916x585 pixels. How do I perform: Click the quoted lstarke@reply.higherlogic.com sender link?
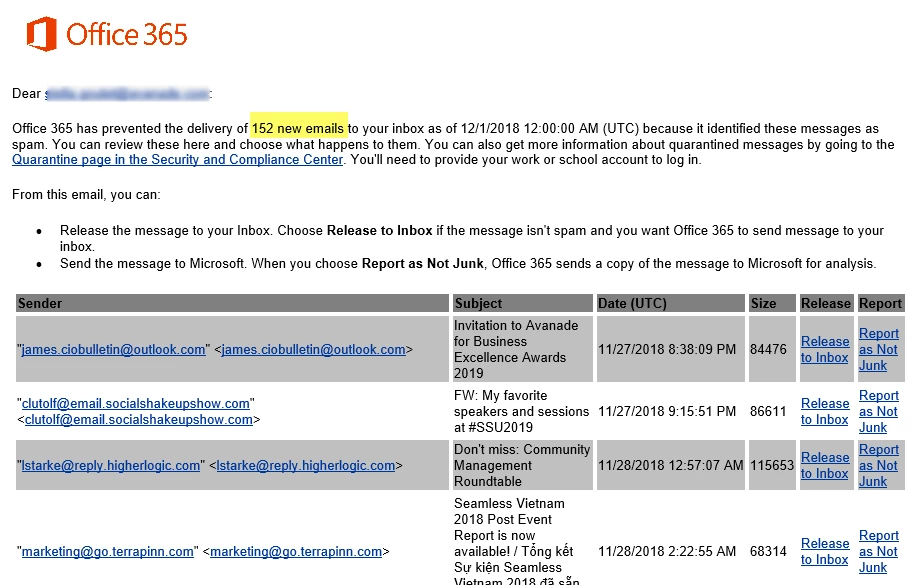pos(111,466)
